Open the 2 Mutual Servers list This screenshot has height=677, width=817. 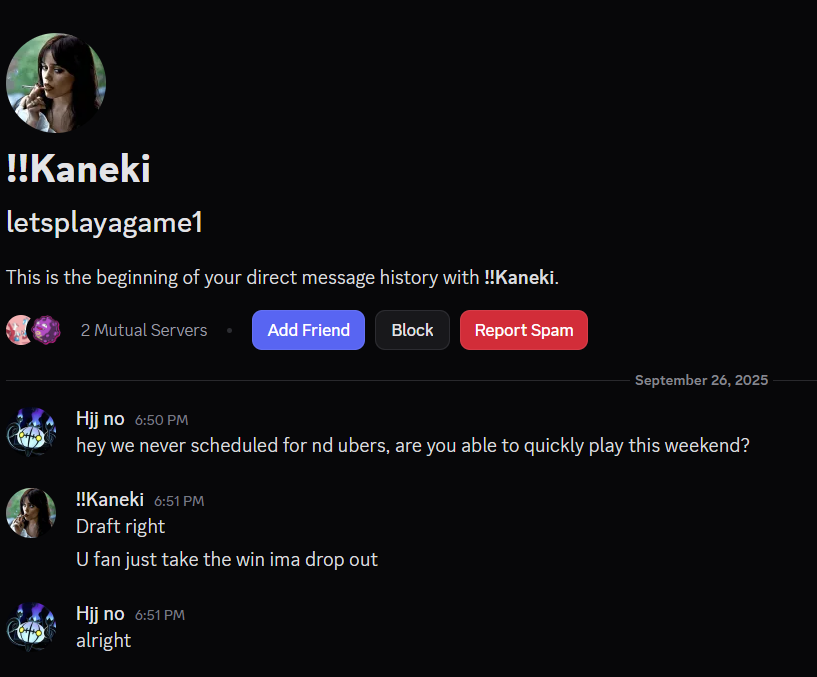[x=144, y=330]
